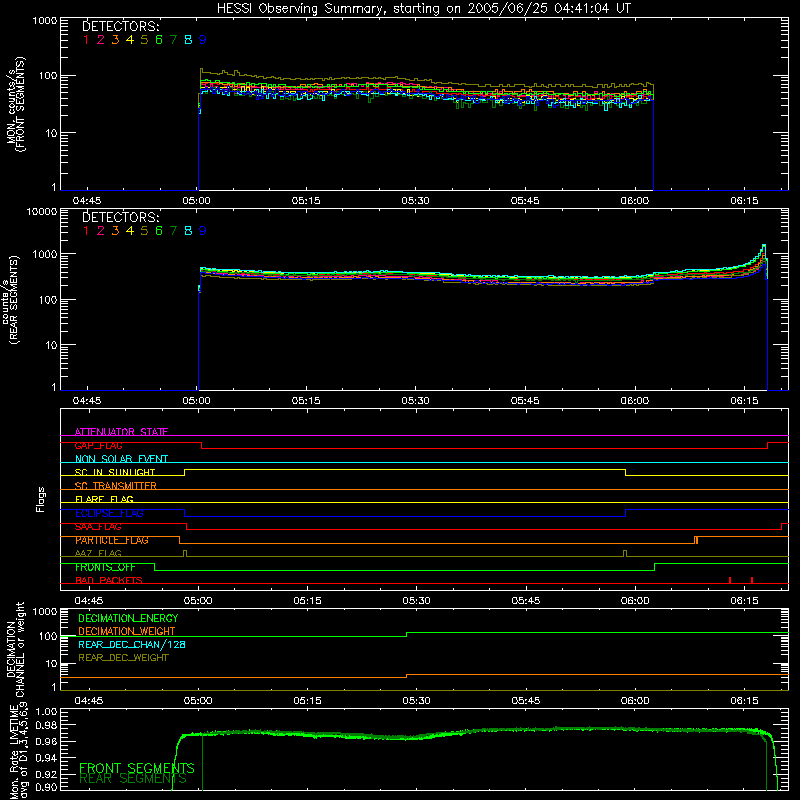The height and width of the screenshot is (800, 800).
Task: Click the SC_TRANSMITTER flag label
Action: [x=115, y=486]
